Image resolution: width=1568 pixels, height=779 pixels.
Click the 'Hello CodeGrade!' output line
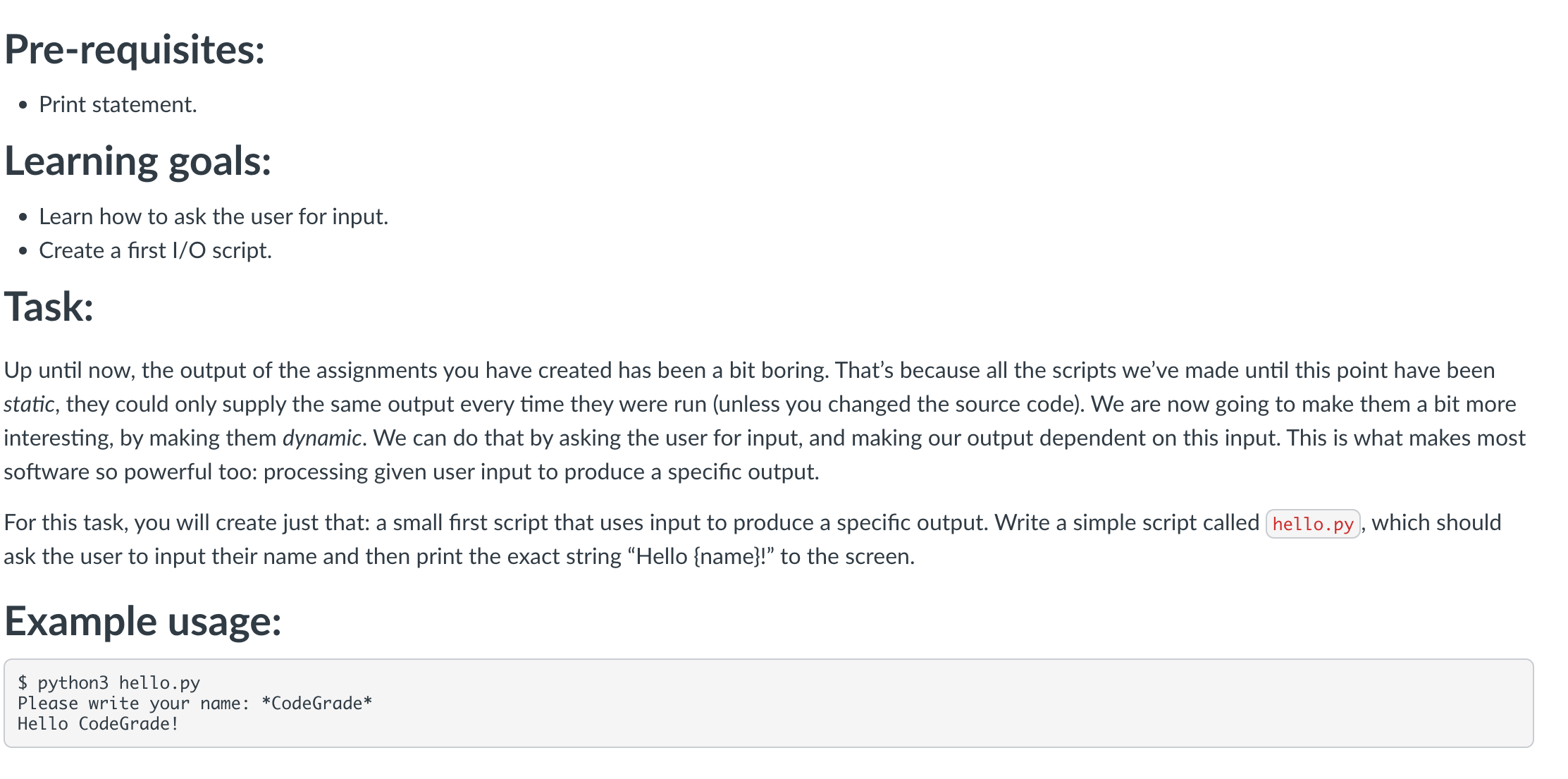pyautogui.click(x=99, y=723)
